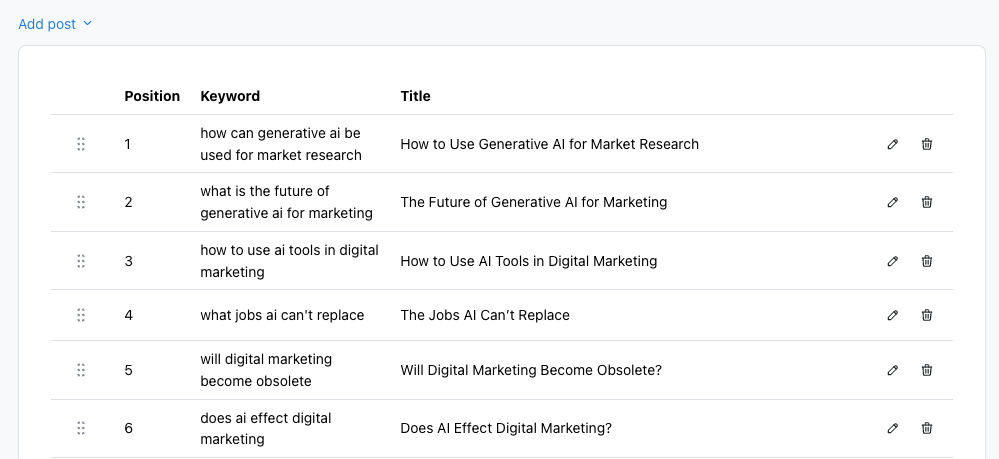
Task: Click pencil icon for Future of Generative AI row
Action: point(893,202)
